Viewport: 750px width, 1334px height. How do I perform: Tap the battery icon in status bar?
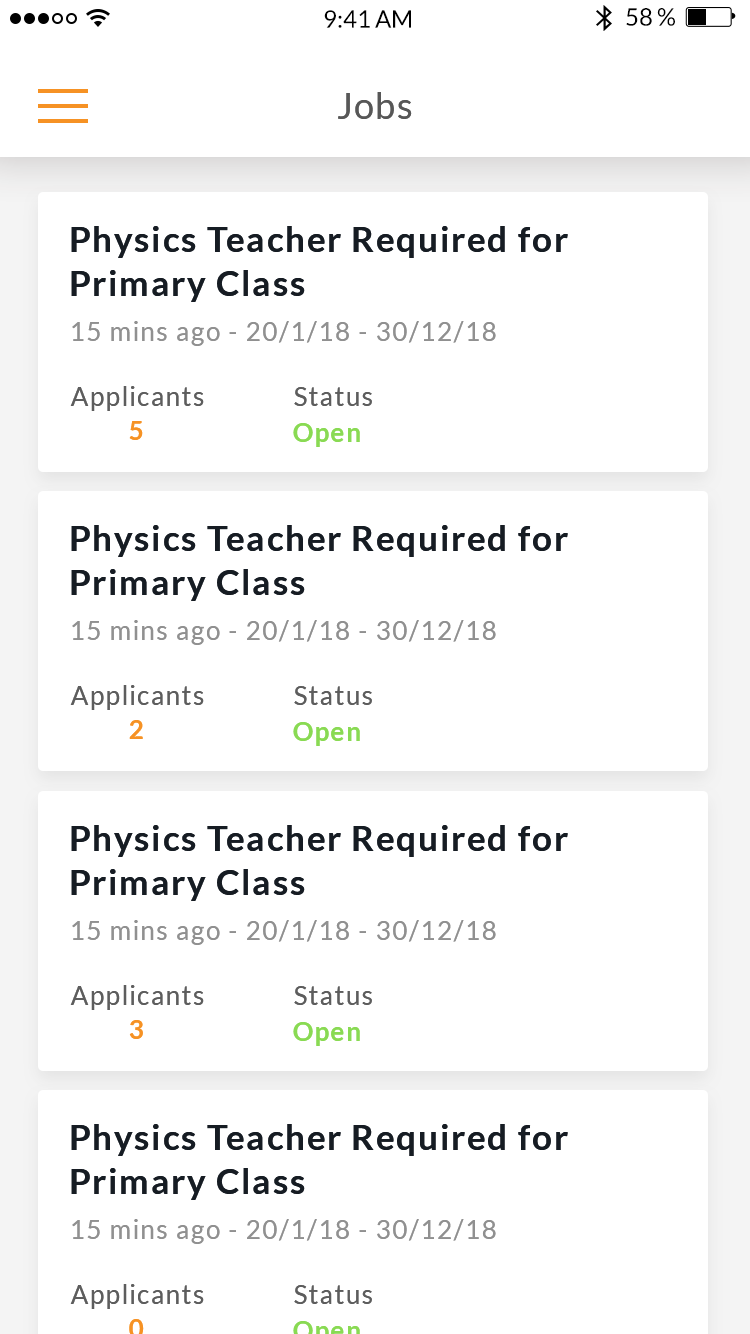click(711, 18)
